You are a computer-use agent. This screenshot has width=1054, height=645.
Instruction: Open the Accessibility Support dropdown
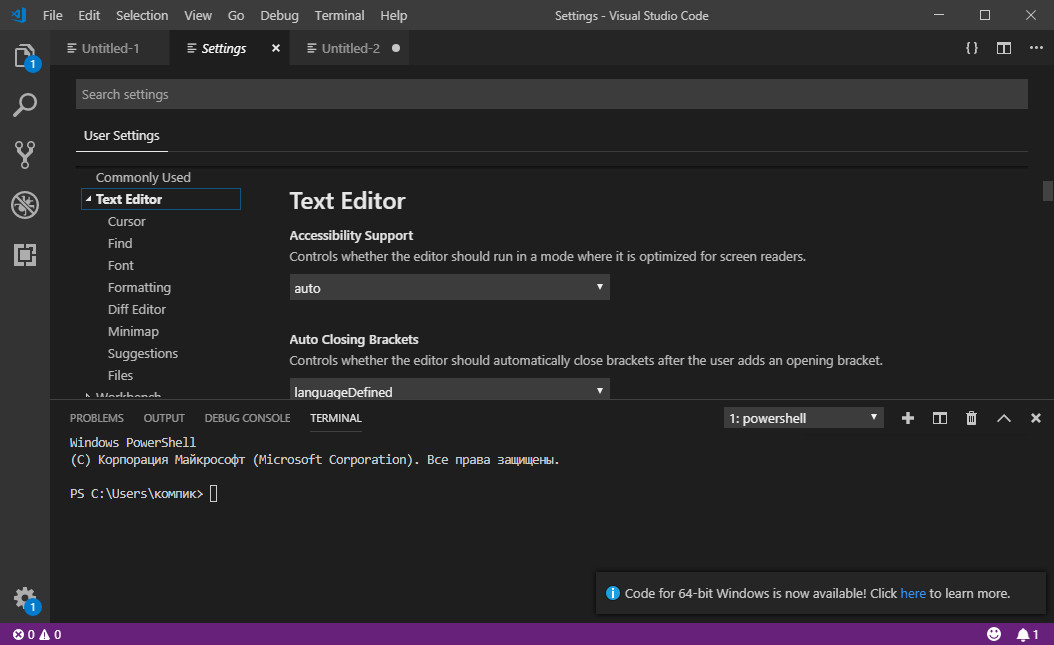tap(449, 288)
